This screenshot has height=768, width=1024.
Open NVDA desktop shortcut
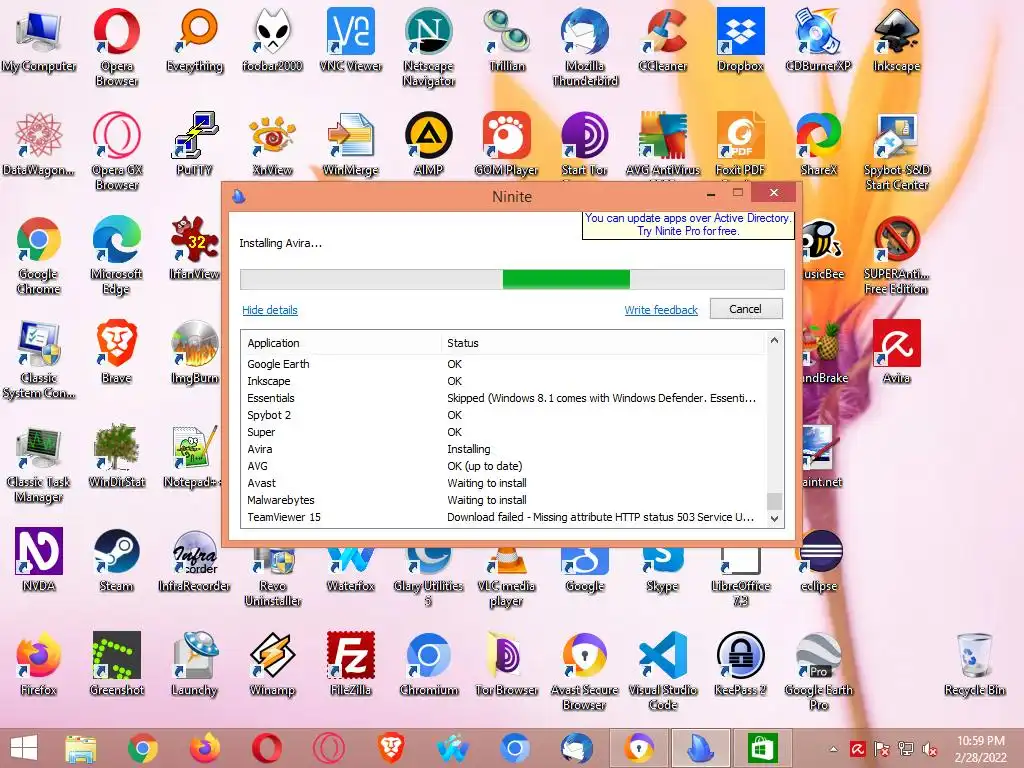39,560
